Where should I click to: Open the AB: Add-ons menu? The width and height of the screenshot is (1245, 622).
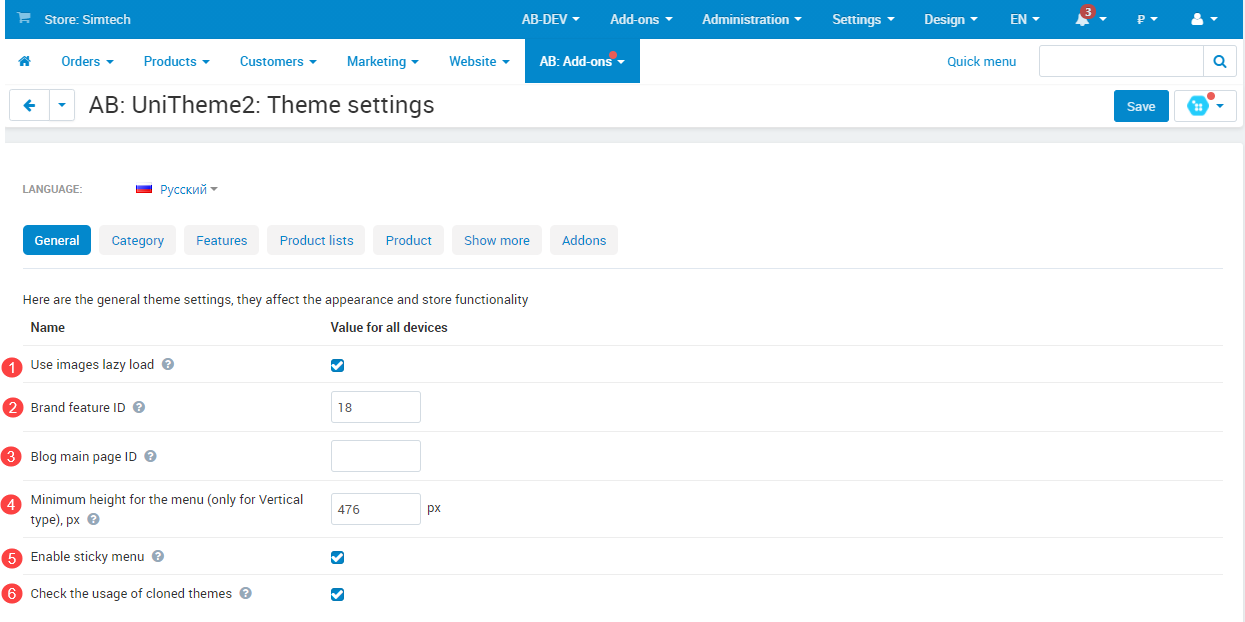point(582,61)
